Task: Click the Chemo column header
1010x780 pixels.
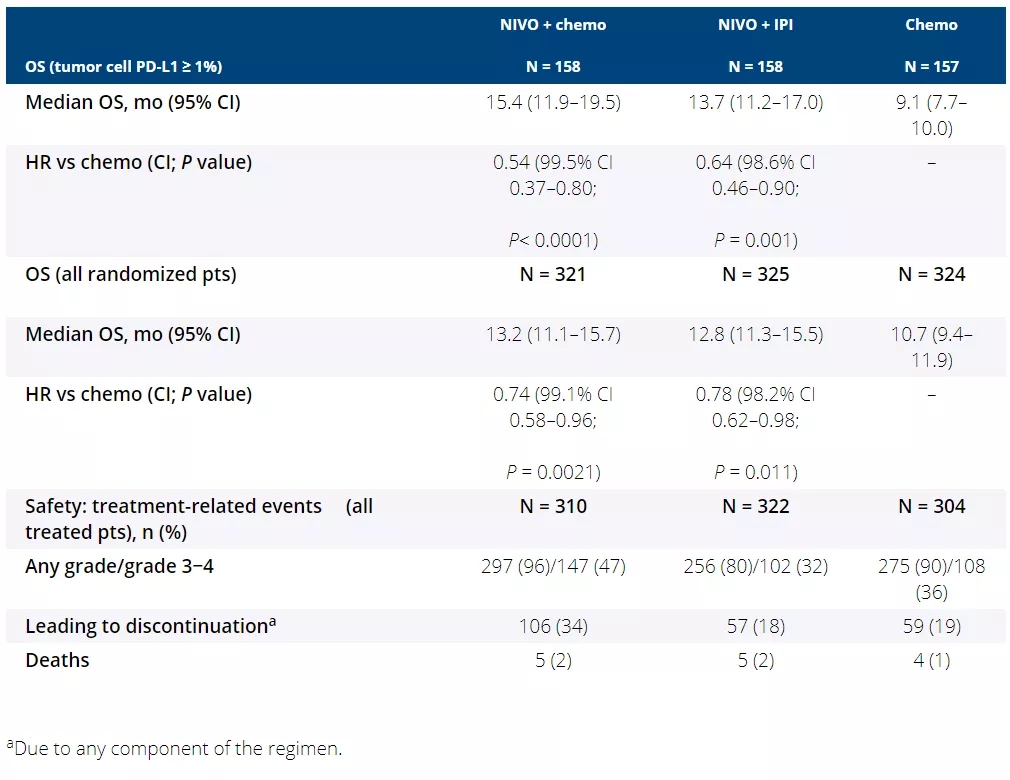Action: point(931,24)
